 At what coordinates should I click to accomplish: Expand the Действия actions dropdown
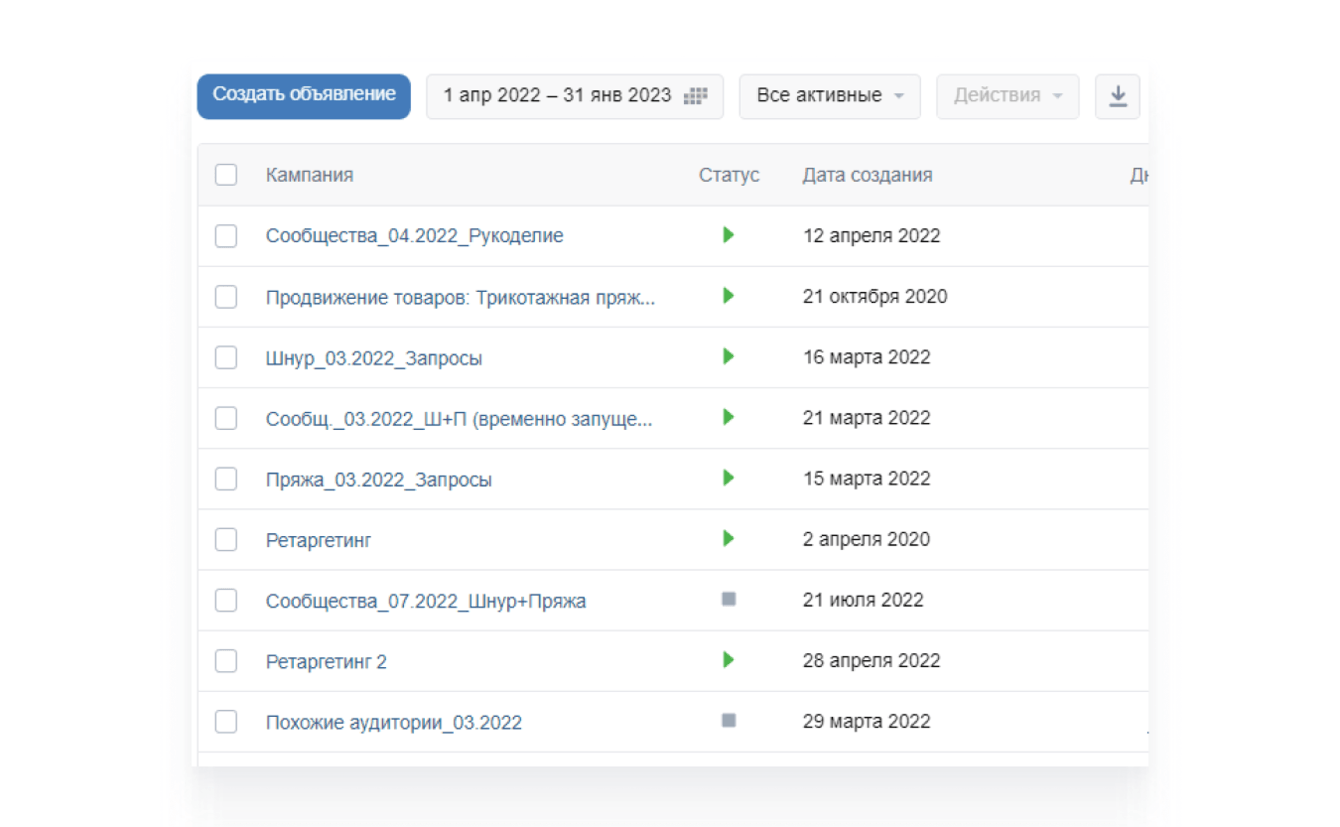1007,96
